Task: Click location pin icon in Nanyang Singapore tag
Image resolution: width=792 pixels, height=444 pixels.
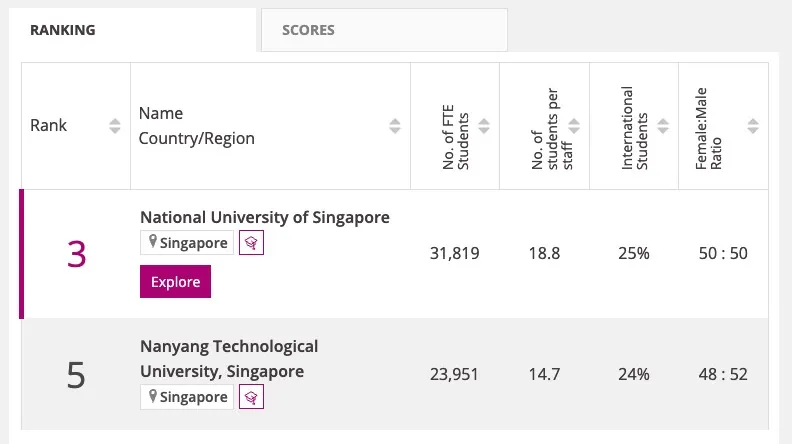Action: (153, 397)
